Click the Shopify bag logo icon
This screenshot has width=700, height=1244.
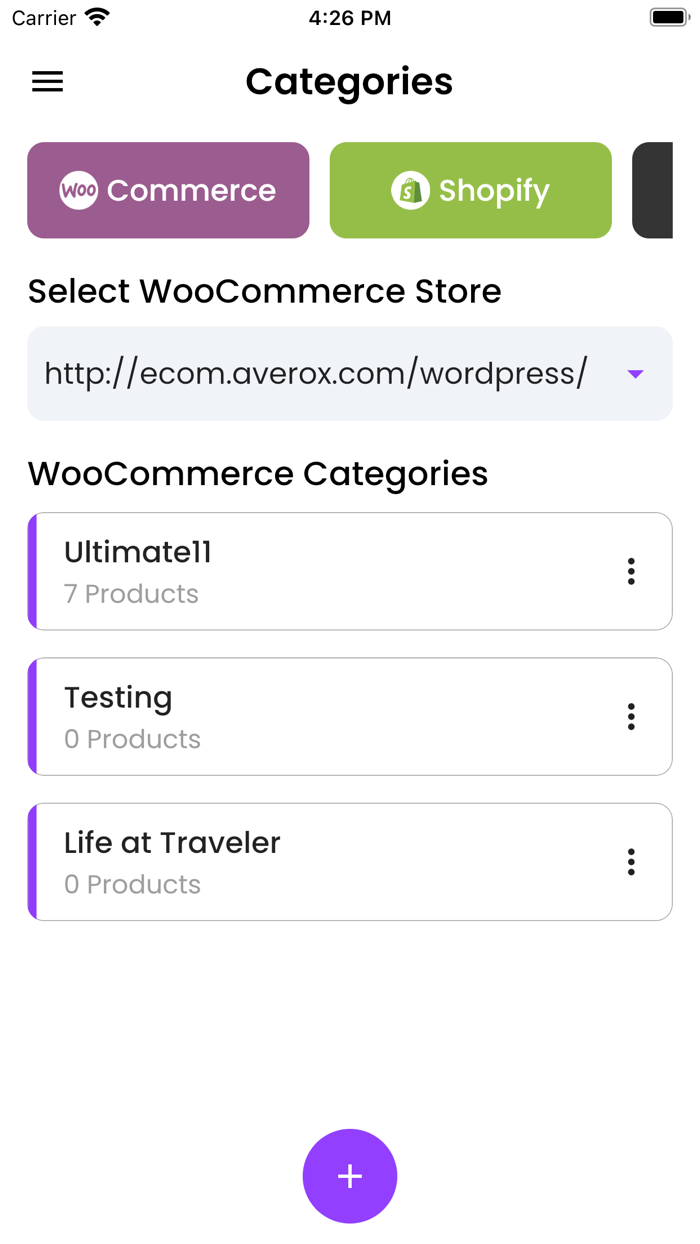(x=410, y=190)
